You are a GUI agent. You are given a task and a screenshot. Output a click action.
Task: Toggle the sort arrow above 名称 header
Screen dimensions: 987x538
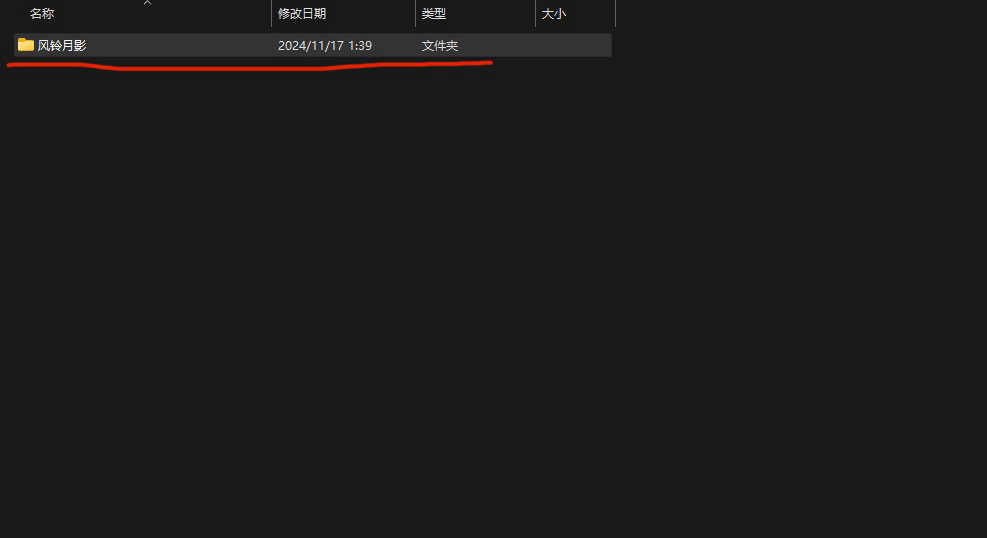coord(147,3)
